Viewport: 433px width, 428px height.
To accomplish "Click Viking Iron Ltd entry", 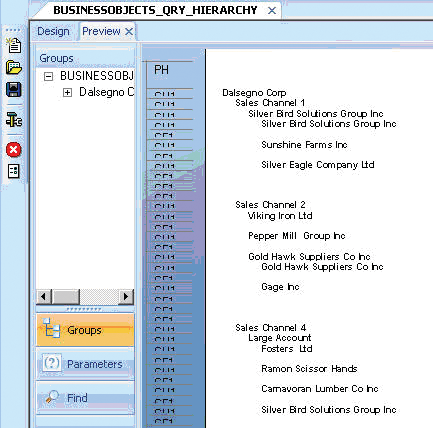I will pos(280,216).
